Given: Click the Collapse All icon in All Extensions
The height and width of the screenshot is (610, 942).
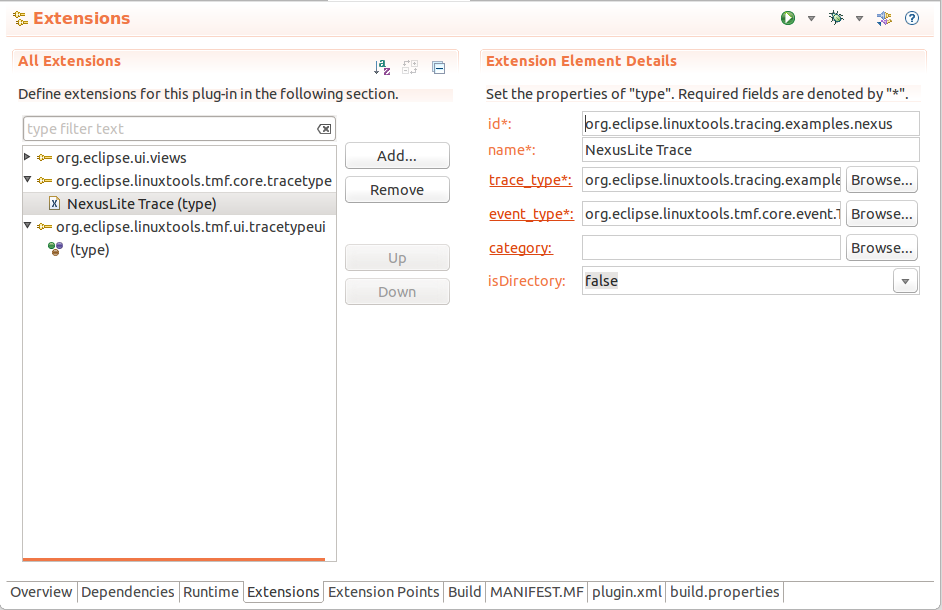Looking at the screenshot, I should point(438,68).
